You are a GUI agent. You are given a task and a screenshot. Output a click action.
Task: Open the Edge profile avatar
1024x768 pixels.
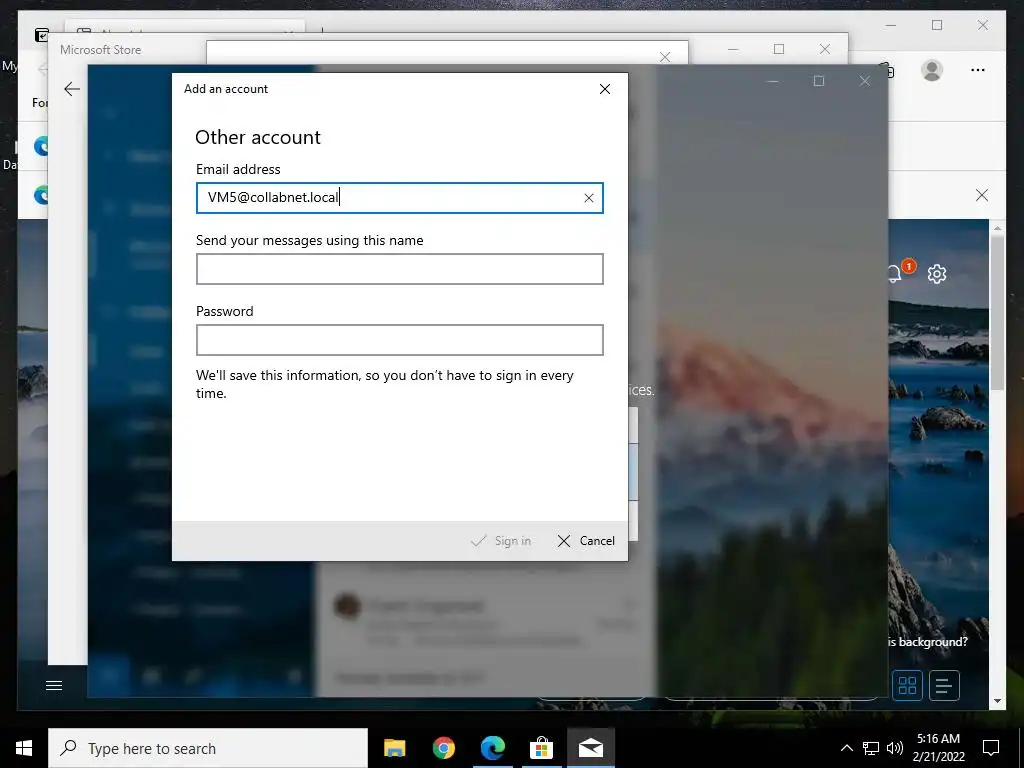(932, 70)
